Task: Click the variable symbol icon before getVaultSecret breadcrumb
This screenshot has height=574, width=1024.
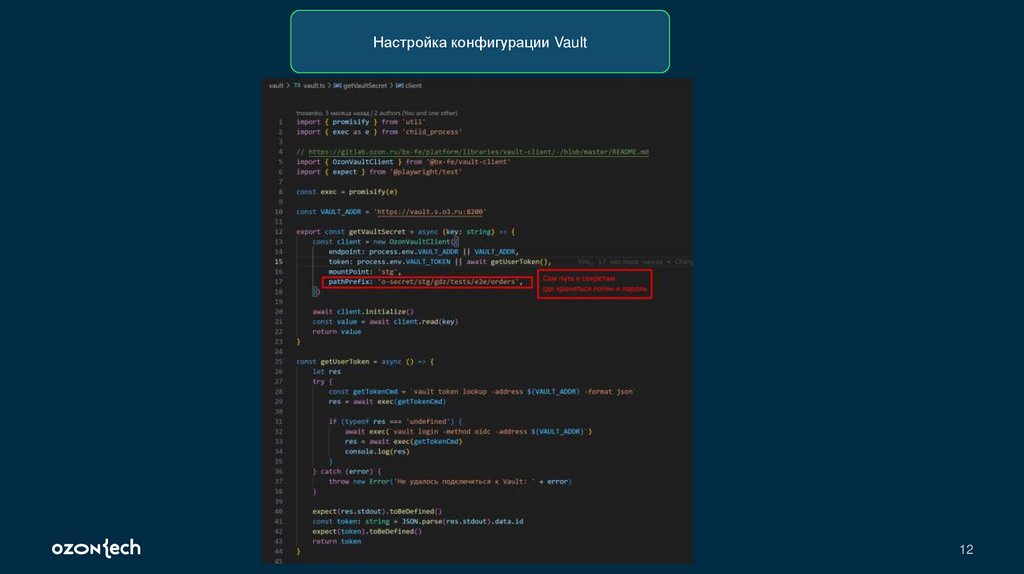Action: (338, 86)
